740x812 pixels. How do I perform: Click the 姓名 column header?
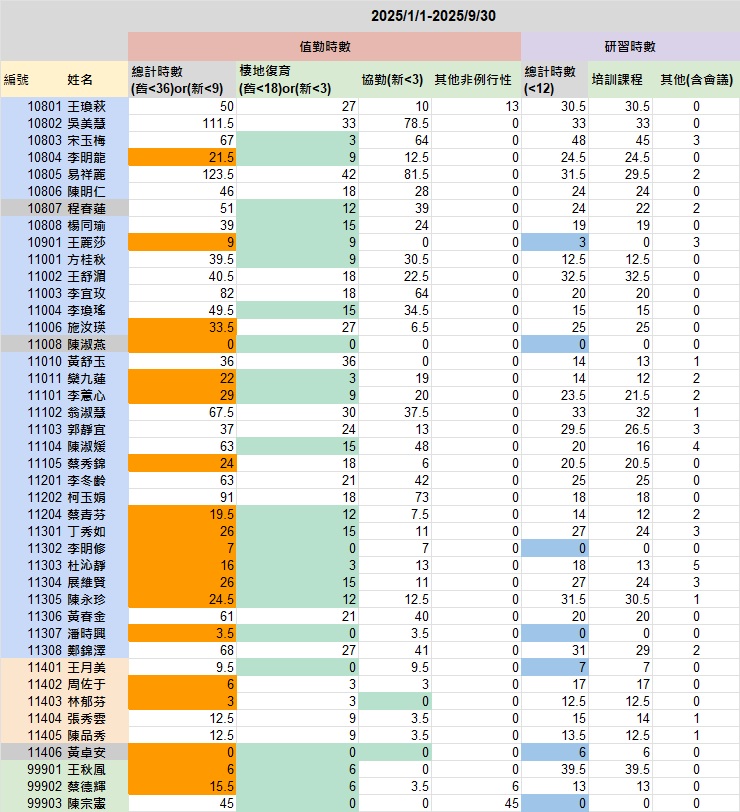(x=80, y=79)
